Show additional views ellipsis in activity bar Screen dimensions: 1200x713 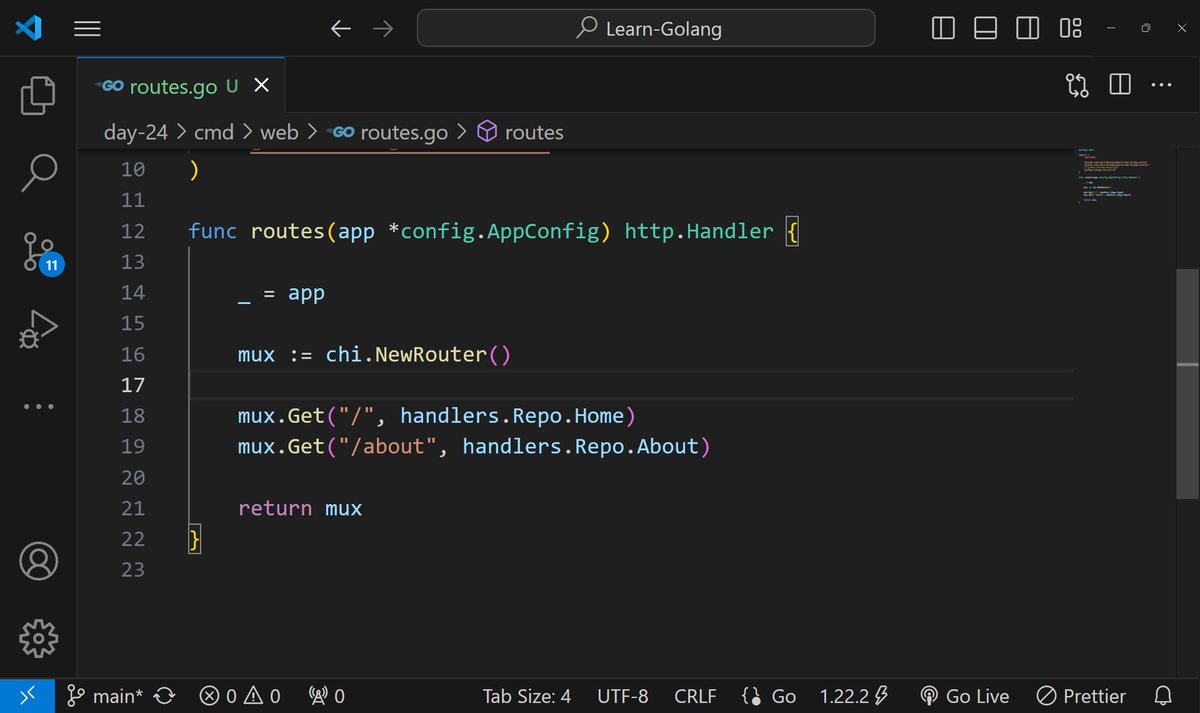tap(39, 406)
